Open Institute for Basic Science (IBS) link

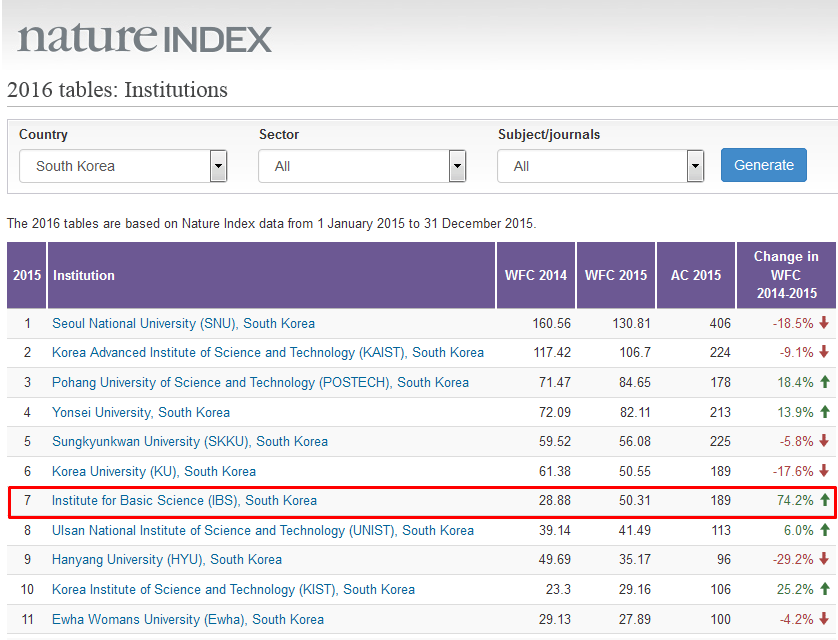click(184, 501)
